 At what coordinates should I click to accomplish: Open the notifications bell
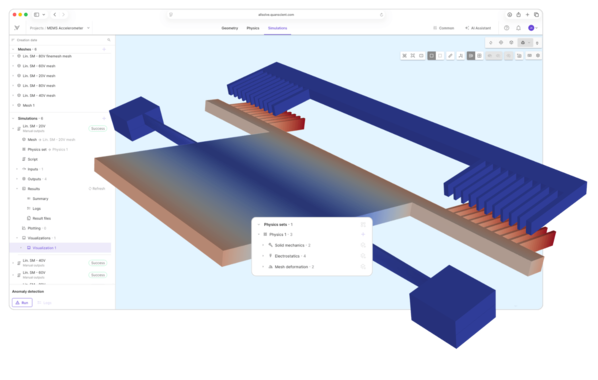(518, 28)
